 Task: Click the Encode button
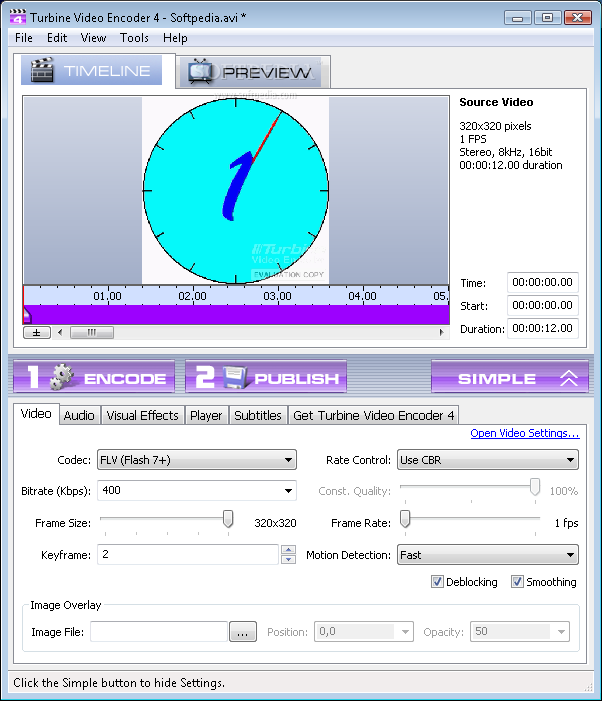94,377
